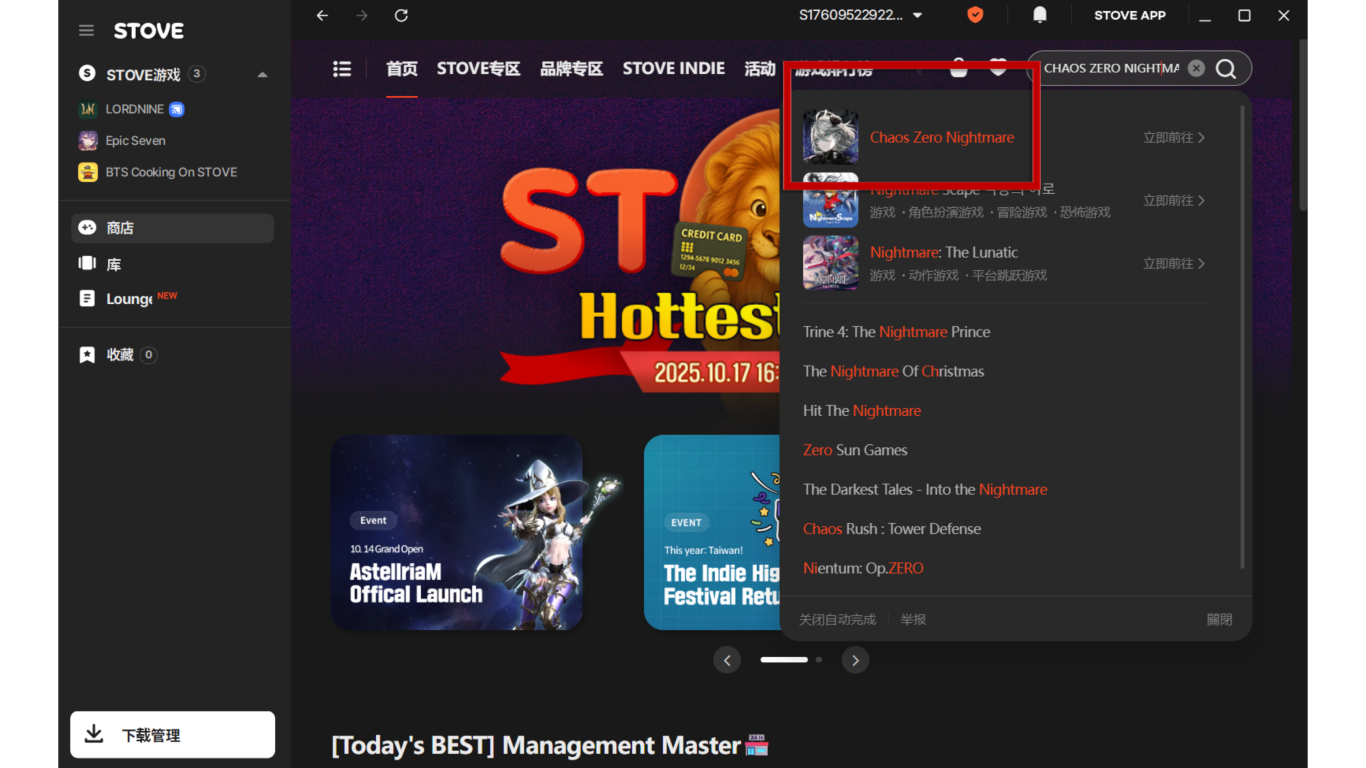This screenshot has height=768, width=1366.
Task: Open the 活动 events tab
Action: pos(760,69)
